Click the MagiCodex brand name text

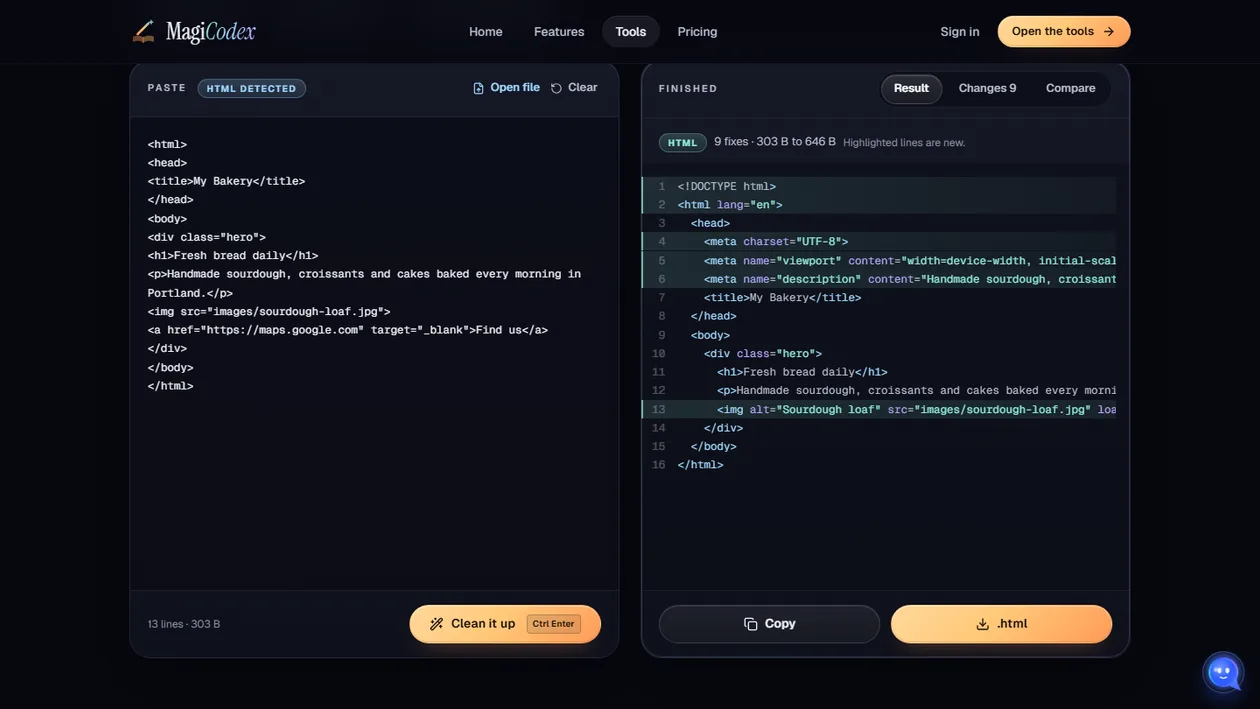(x=210, y=32)
